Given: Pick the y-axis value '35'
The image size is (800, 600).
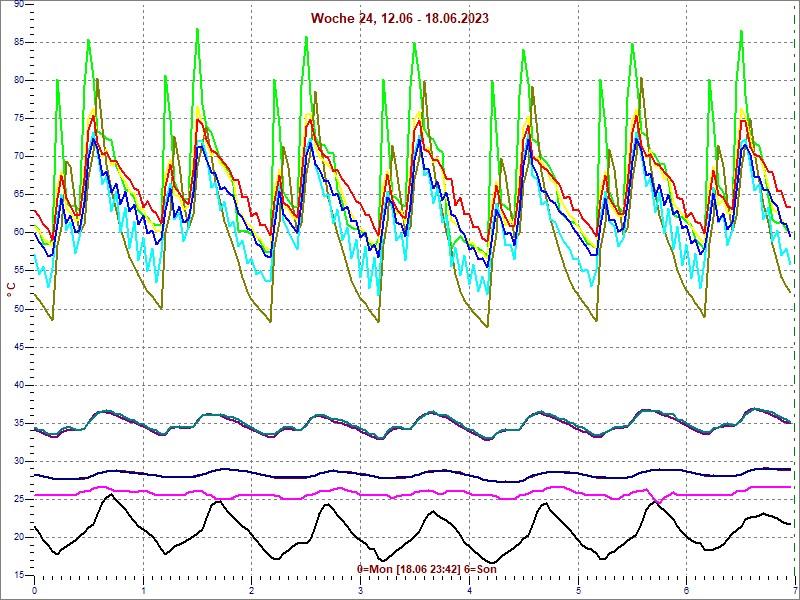Looking at the screenshot, I should click(x=18, y=423).
